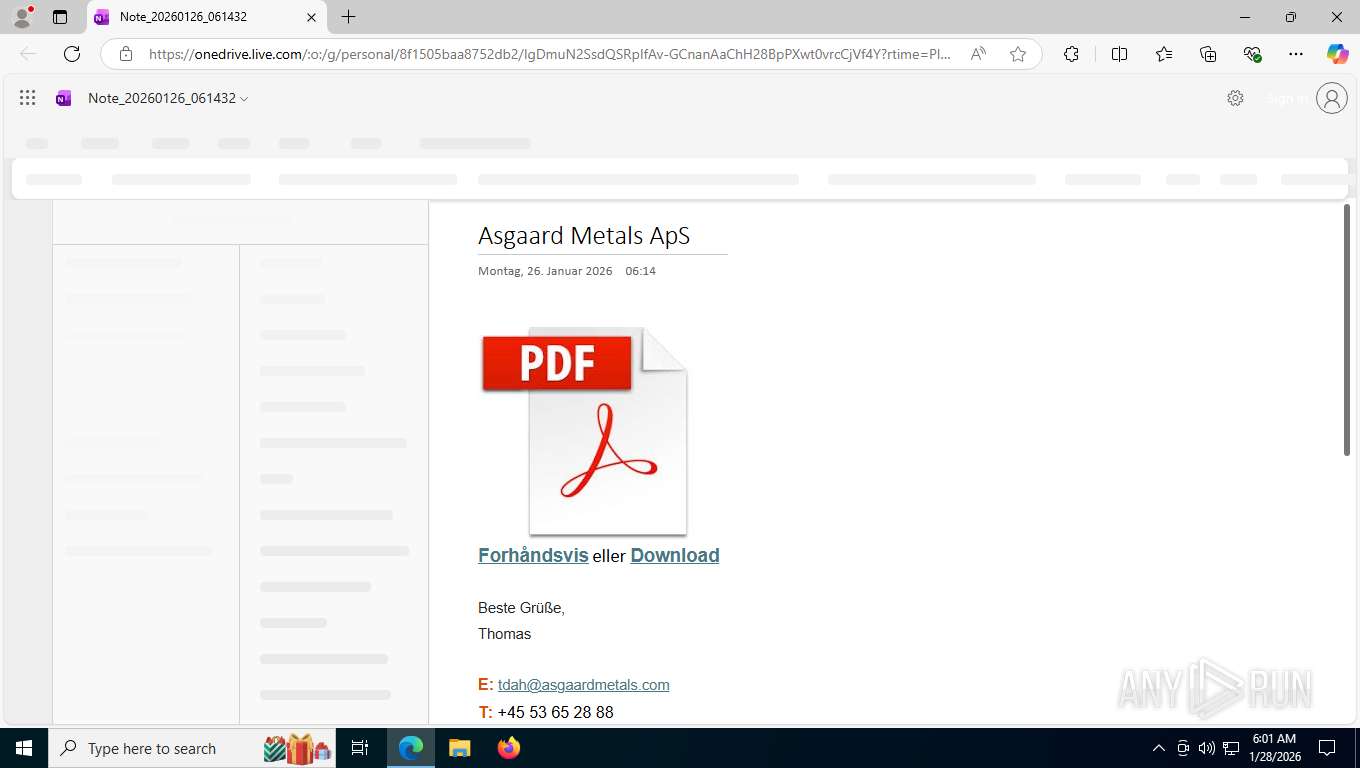Click the Thomas signature text
Viewport: 1360px width, 768px height.
pyautogui.click(x=504, y=634)
